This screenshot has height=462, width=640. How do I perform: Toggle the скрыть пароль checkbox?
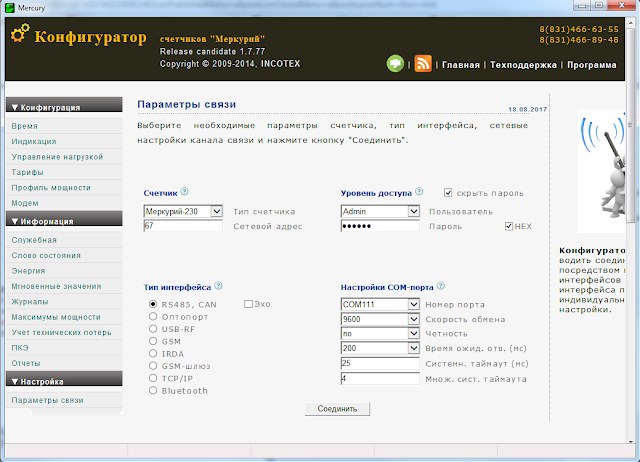[448, 192]
